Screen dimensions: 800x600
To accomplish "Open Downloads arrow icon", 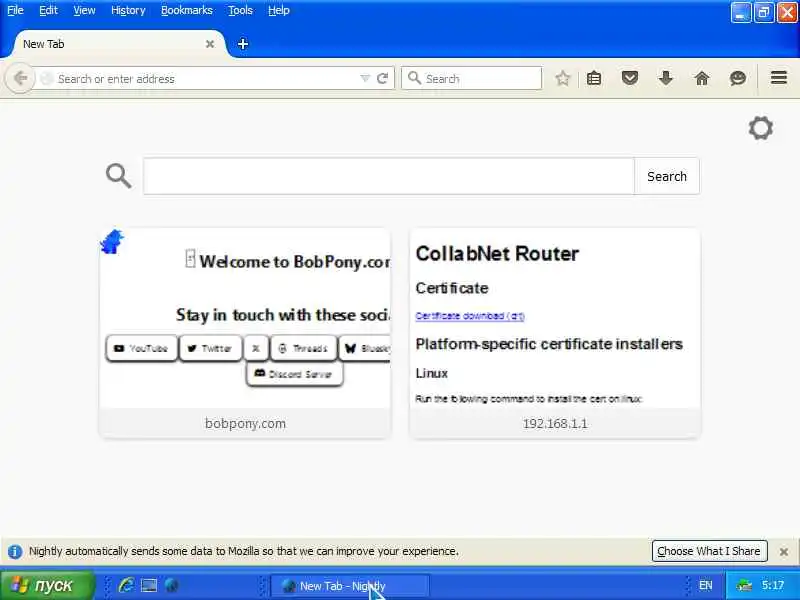I will [666, 79].
